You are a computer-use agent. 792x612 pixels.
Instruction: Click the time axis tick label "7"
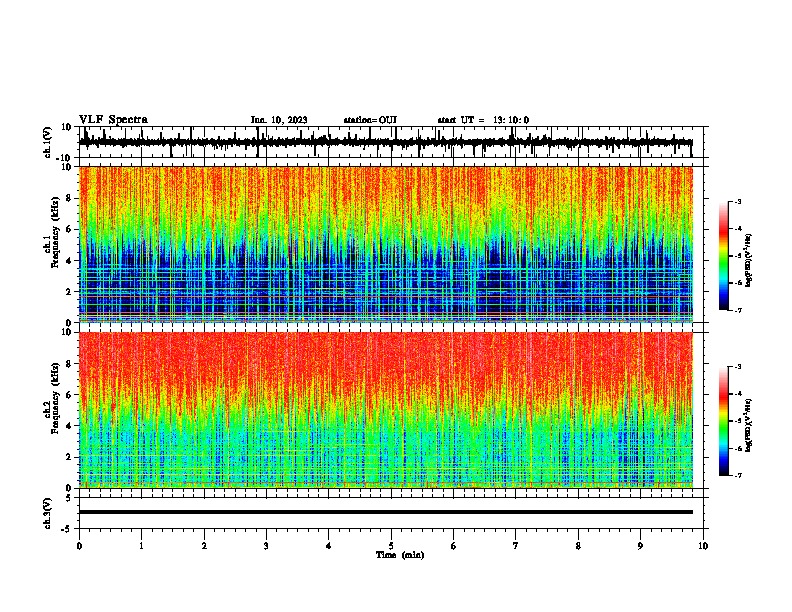516,546
